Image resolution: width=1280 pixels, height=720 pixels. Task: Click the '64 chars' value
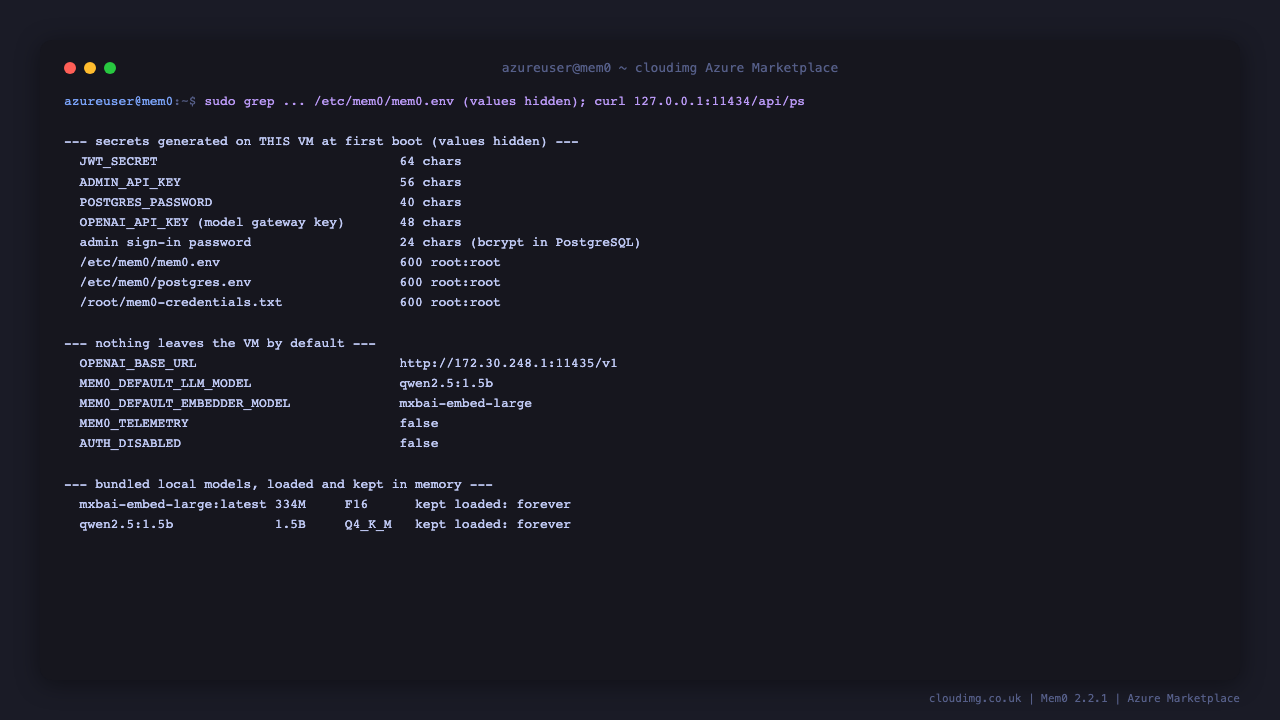[431, 161]
